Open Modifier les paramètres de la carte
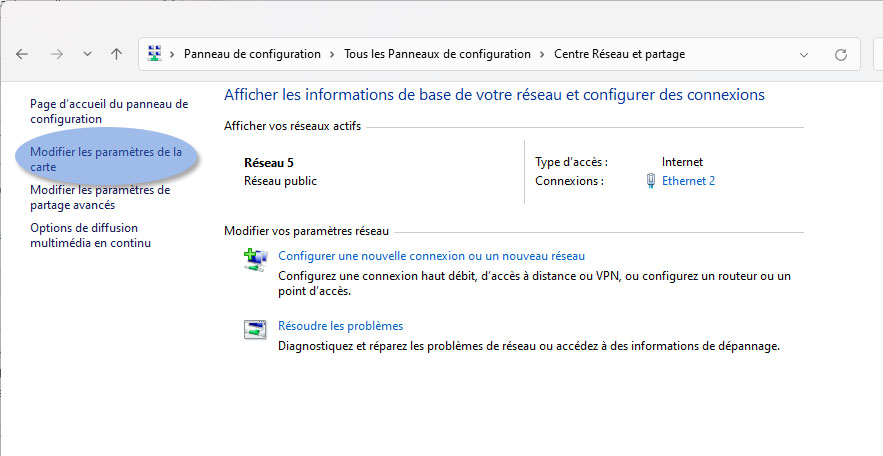883x456 pixels. coord(106,159)
